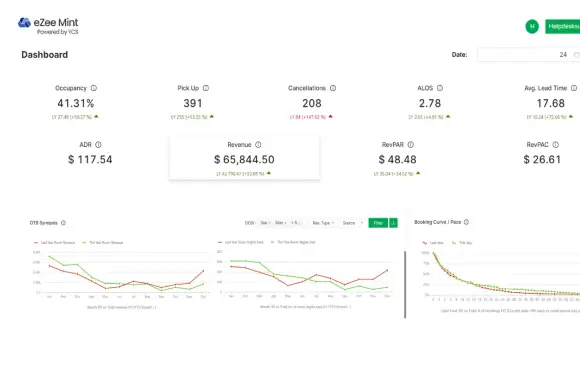The image size is (580, 380).
Task: Click the ADR value $ 117.54
Action: pos(90,159)
